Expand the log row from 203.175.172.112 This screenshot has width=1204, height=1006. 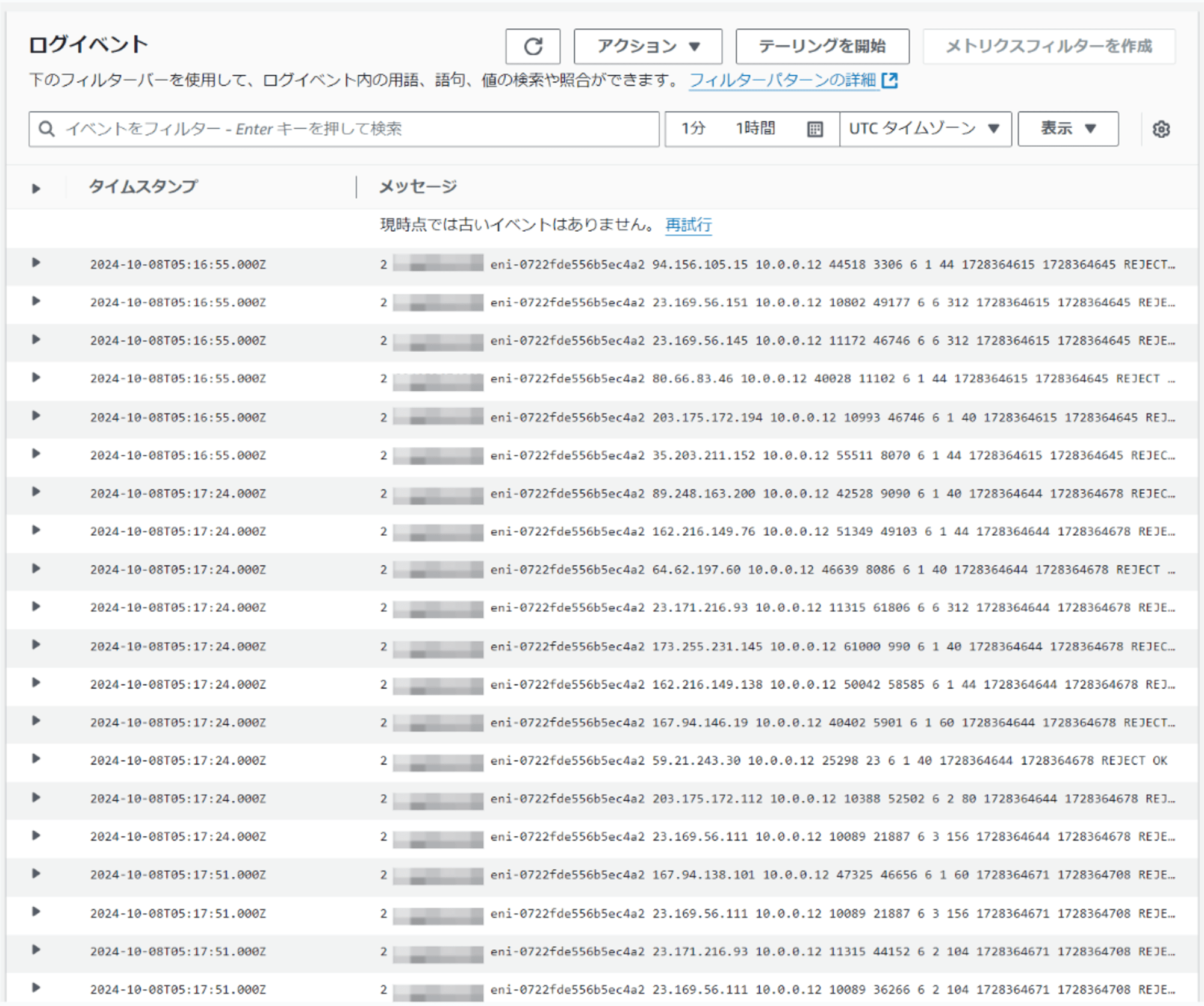pos(36,798)
